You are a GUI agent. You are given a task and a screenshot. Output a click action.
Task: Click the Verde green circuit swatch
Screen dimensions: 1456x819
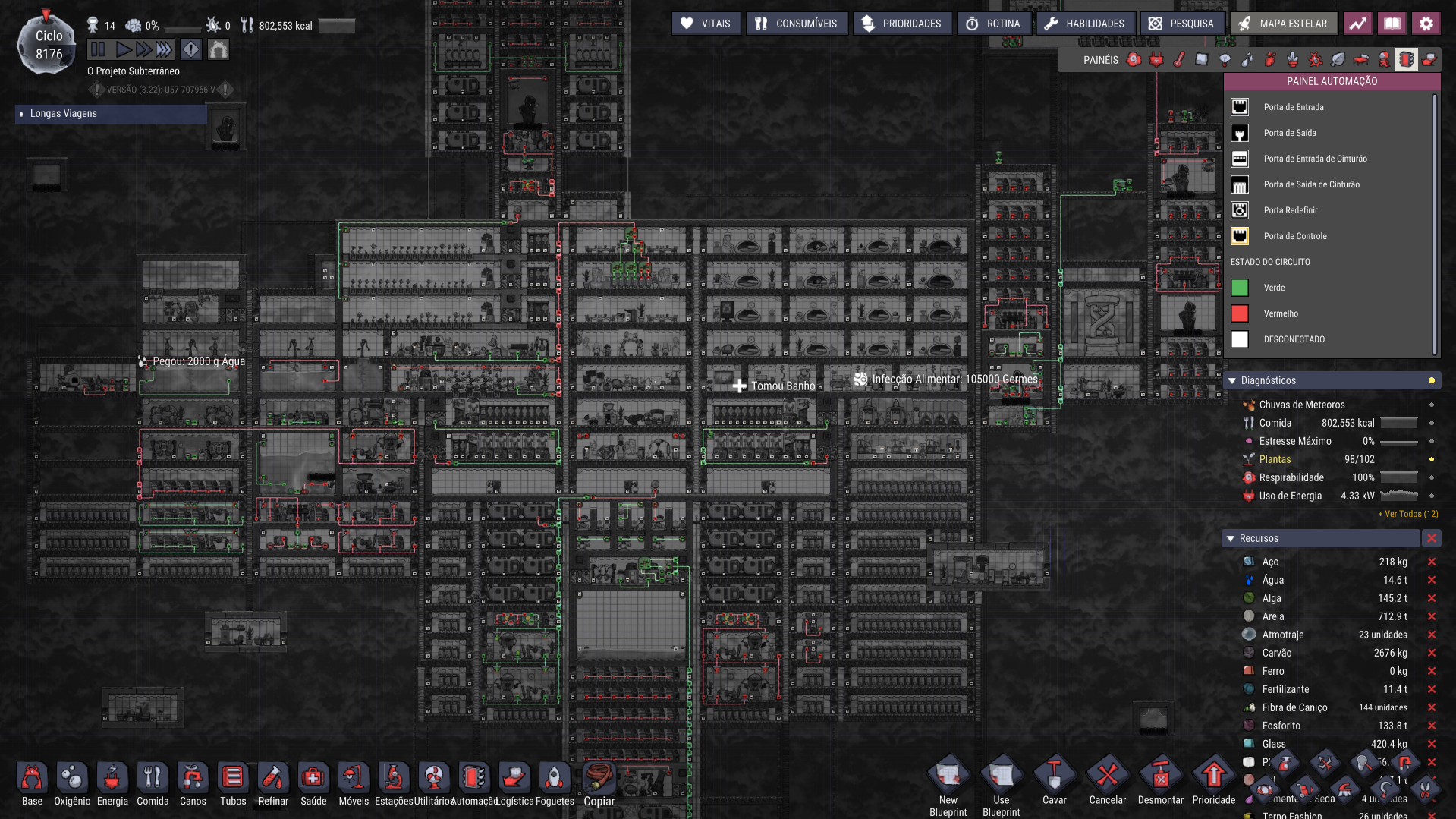[x=1240, y=288]
